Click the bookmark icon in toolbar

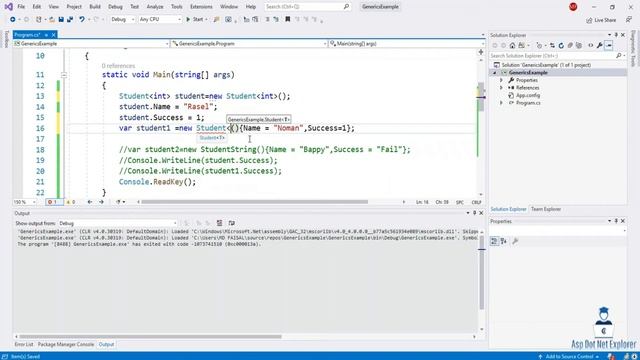point(288,19)
